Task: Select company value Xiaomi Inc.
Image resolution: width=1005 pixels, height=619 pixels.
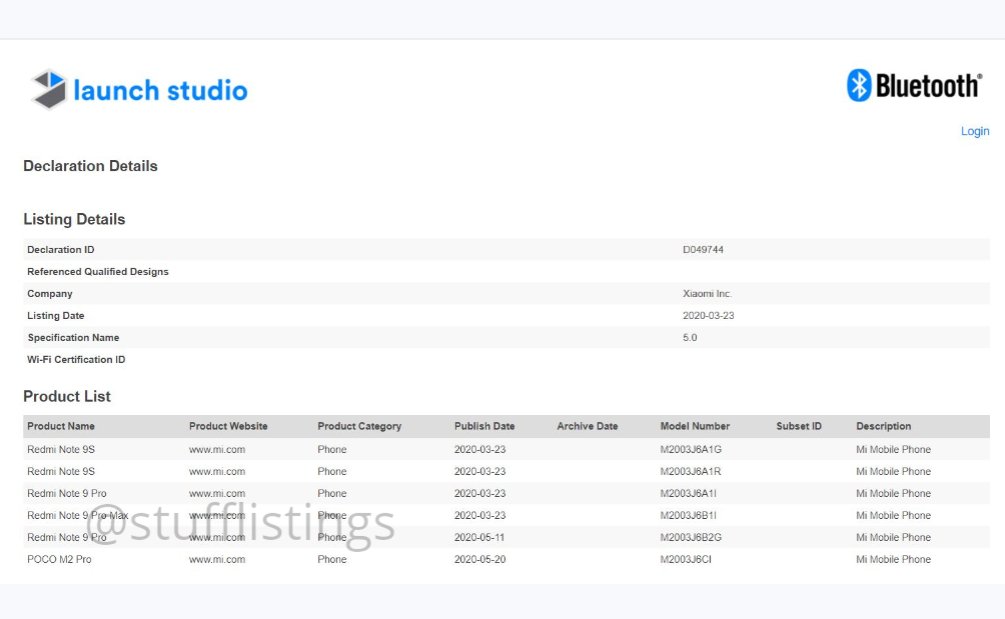Action: click(x=707, y=293)
